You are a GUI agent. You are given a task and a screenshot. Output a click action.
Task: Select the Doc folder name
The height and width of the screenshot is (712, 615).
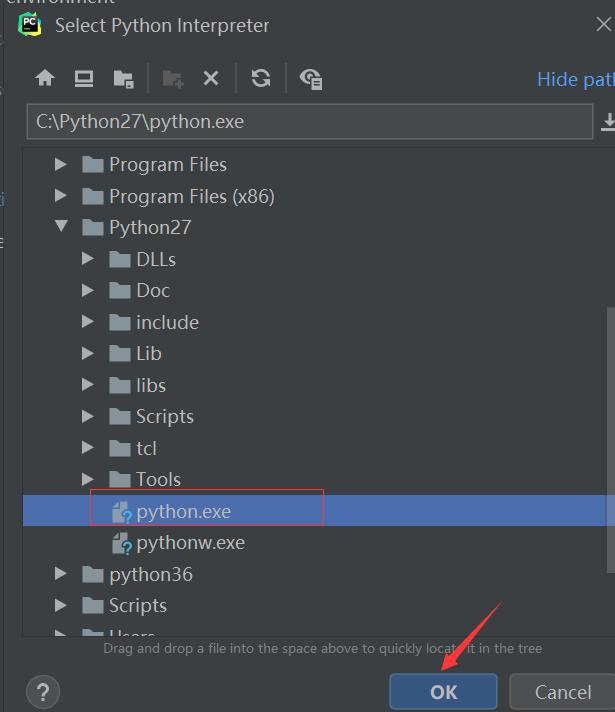pos(153,291)
